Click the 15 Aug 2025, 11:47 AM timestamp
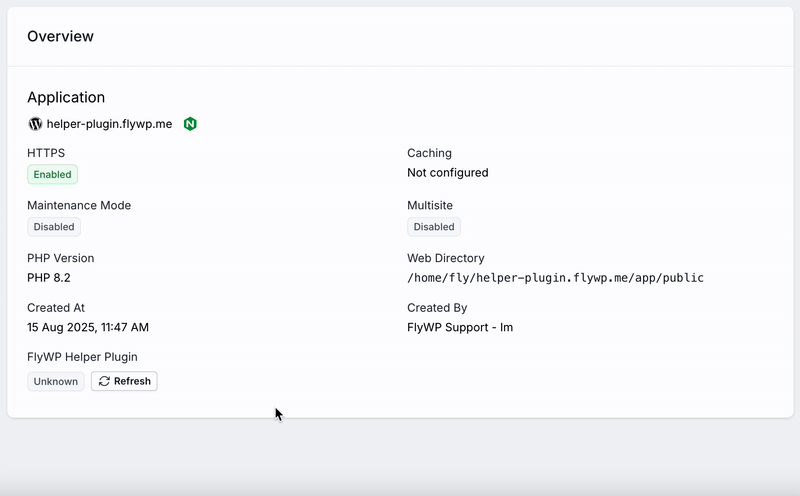This screenshot has width=800, height=496. tap(88, 327)
